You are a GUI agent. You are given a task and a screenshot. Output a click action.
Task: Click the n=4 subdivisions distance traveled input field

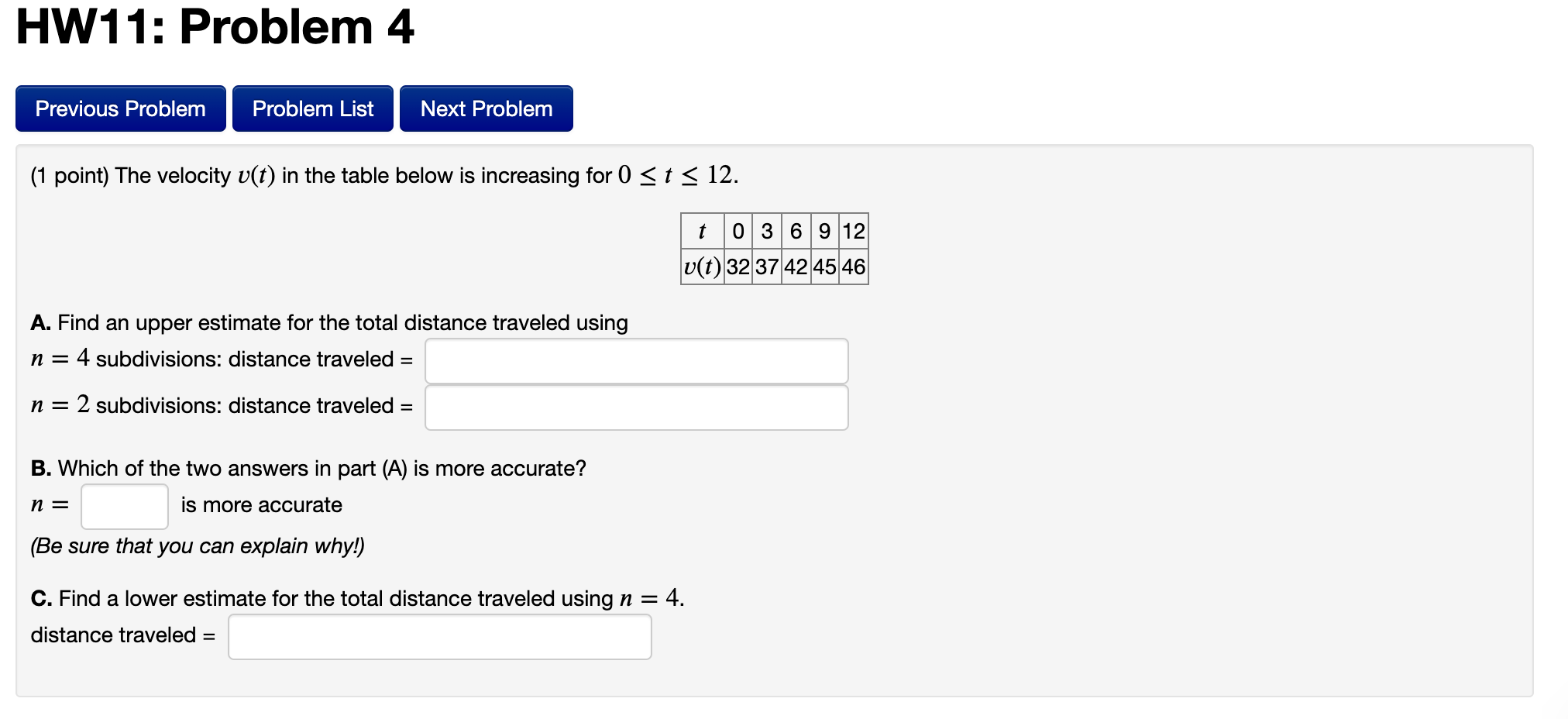pos(635,360)
